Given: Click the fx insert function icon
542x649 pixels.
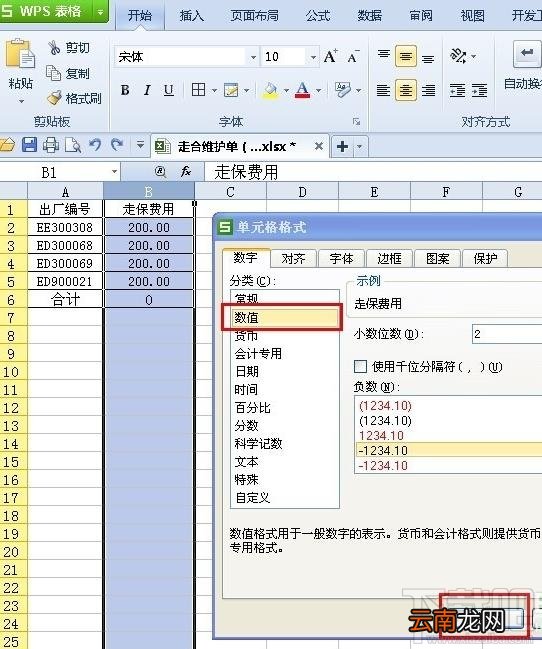Looking at the screenshot, I should [x=186, y=171].
